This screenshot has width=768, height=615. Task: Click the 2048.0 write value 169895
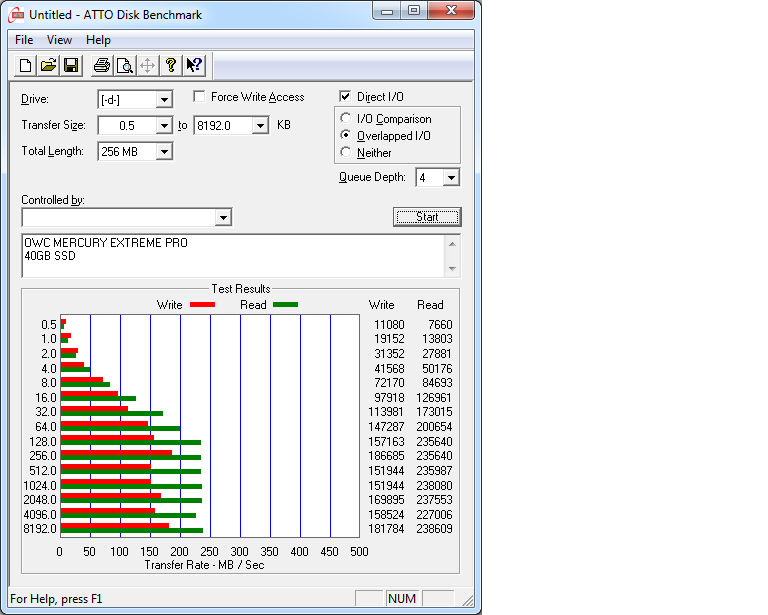pyautogui.click(x=386, y=500)
